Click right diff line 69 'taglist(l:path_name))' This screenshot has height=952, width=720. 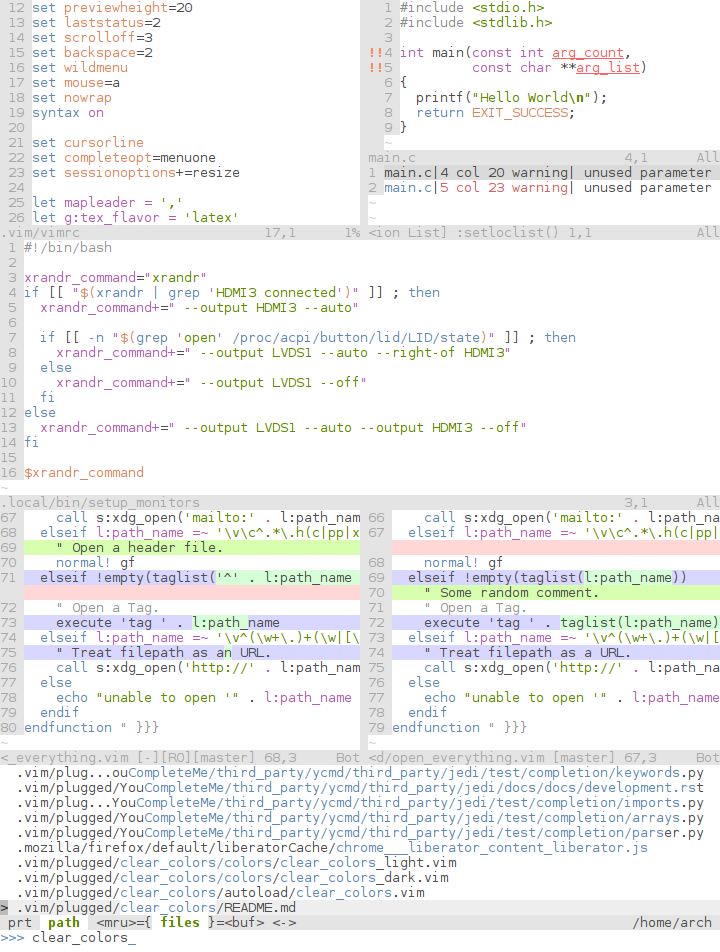click(x=555, y=577)
